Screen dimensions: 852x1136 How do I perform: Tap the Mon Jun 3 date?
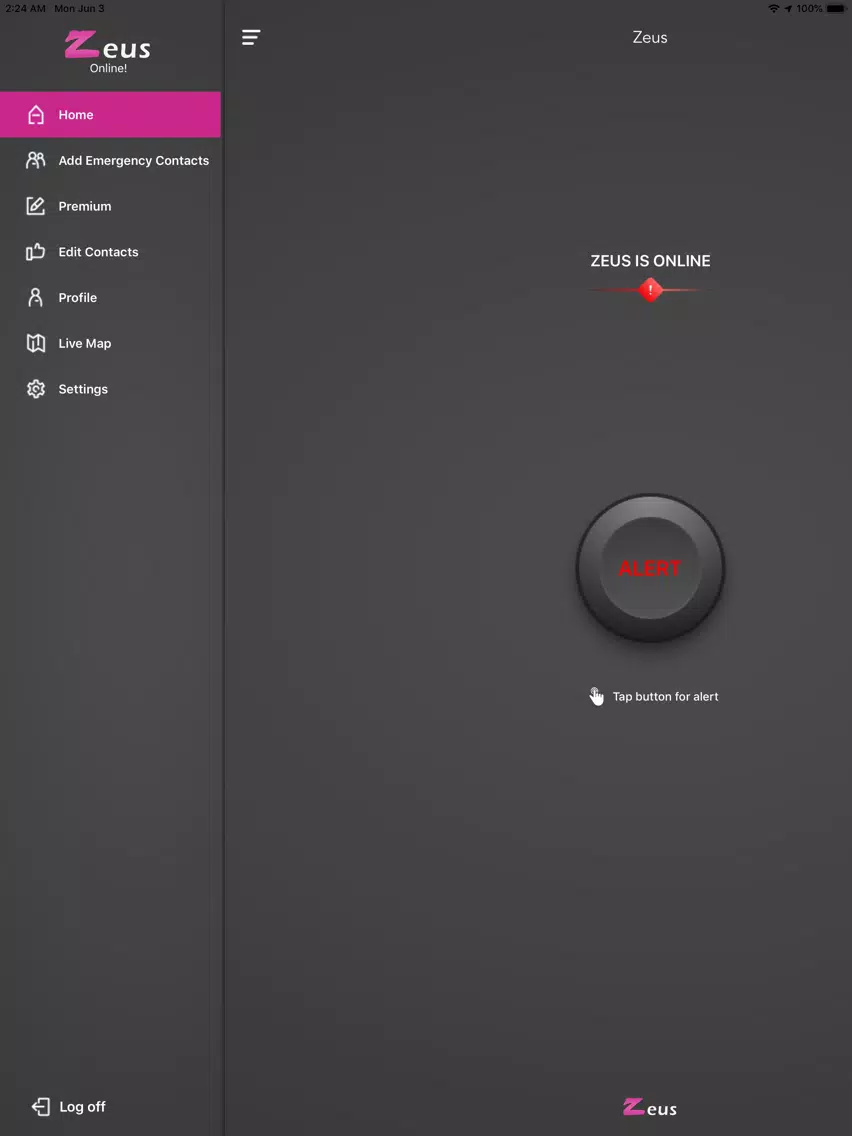click(x=79, y=9)
